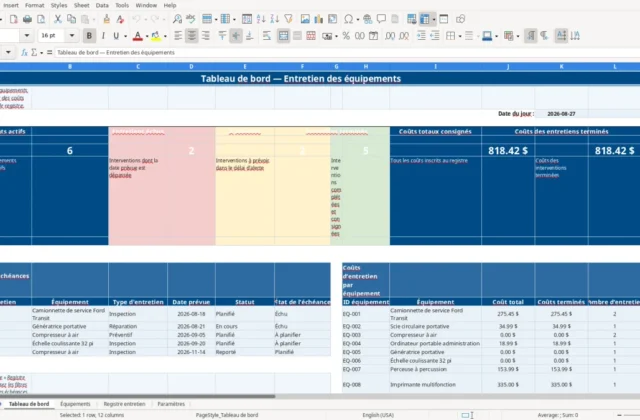Open the draw shapes icon
Screen dimensions: 640x420
pos(461,19)
